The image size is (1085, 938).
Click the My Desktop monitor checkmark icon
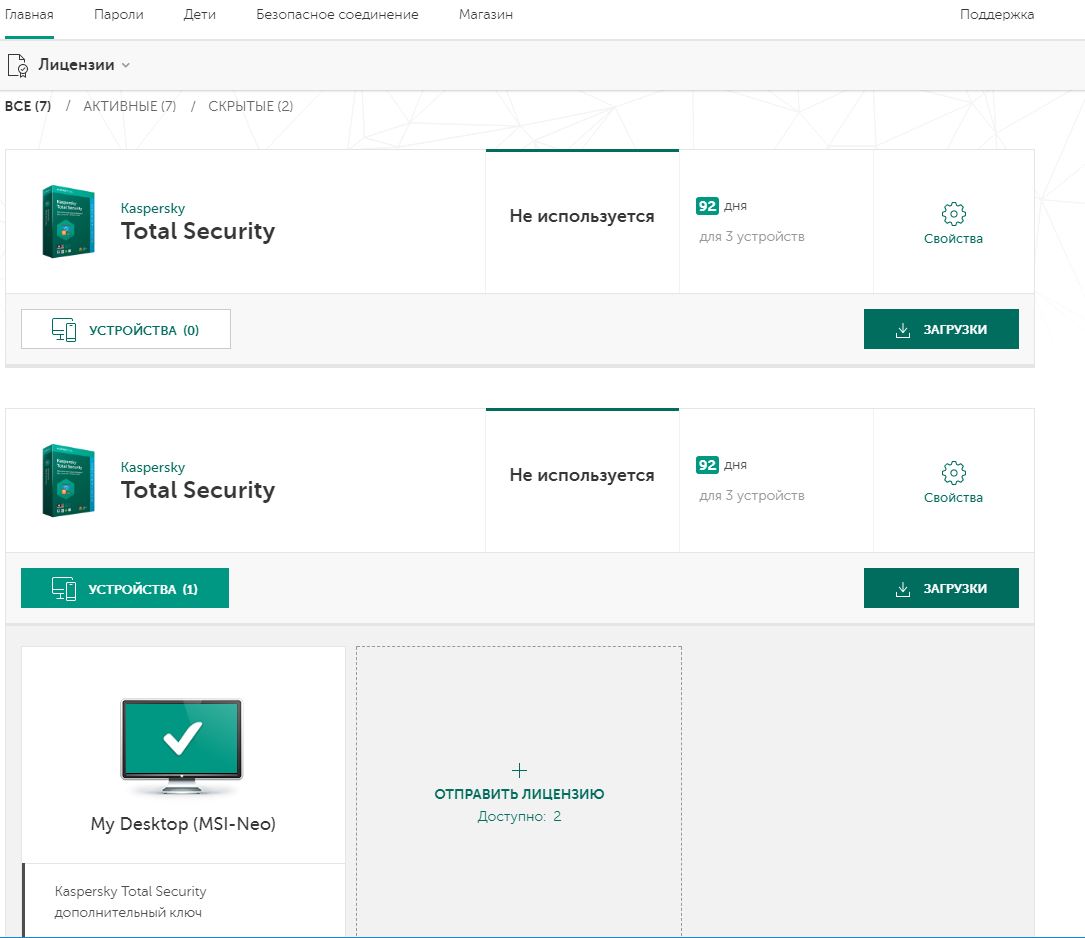click(182, 740)
